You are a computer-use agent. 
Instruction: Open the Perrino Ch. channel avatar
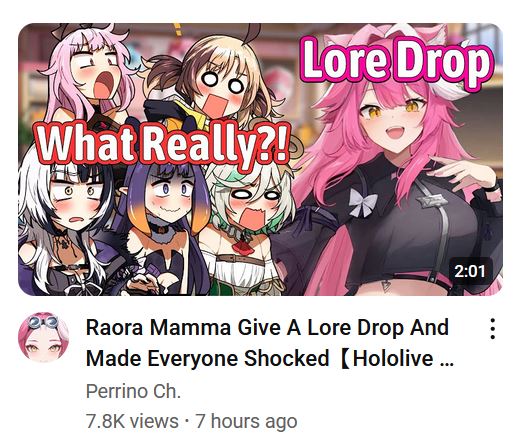click(x=43, y=337)
